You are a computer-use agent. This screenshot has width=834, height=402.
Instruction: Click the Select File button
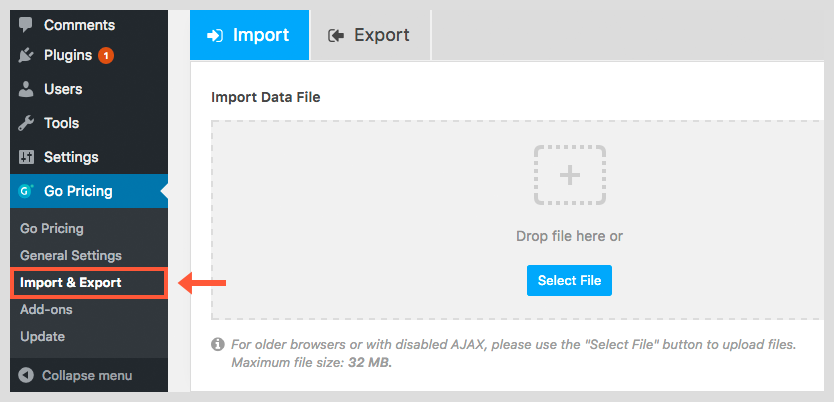point(569,280)
